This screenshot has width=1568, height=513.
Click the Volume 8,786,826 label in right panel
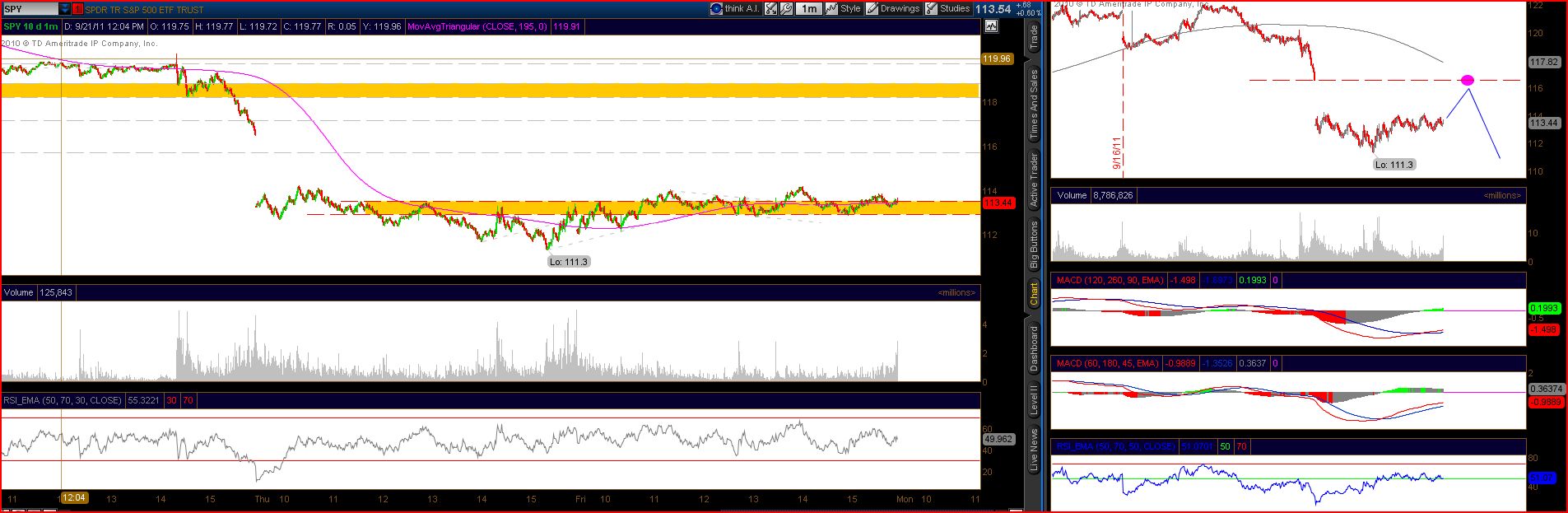click(x=1094, y=196)
